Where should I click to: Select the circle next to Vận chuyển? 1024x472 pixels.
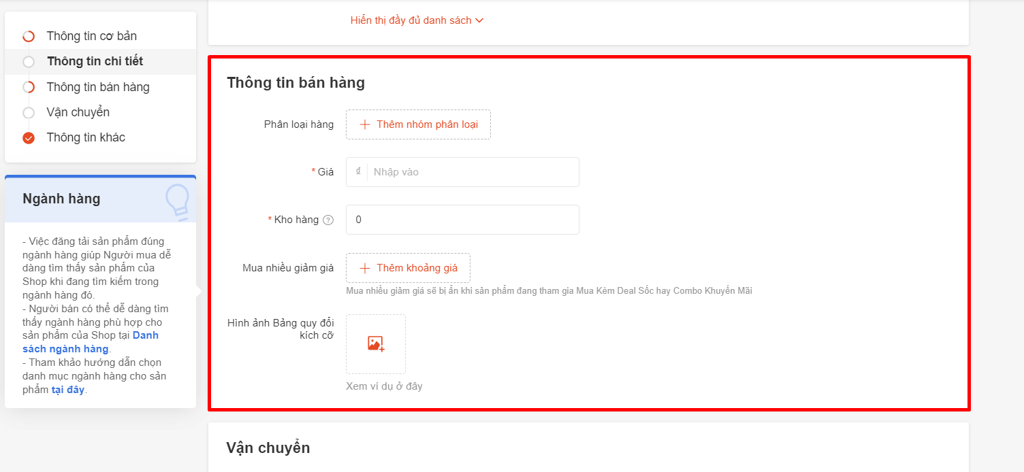(29, 113)
